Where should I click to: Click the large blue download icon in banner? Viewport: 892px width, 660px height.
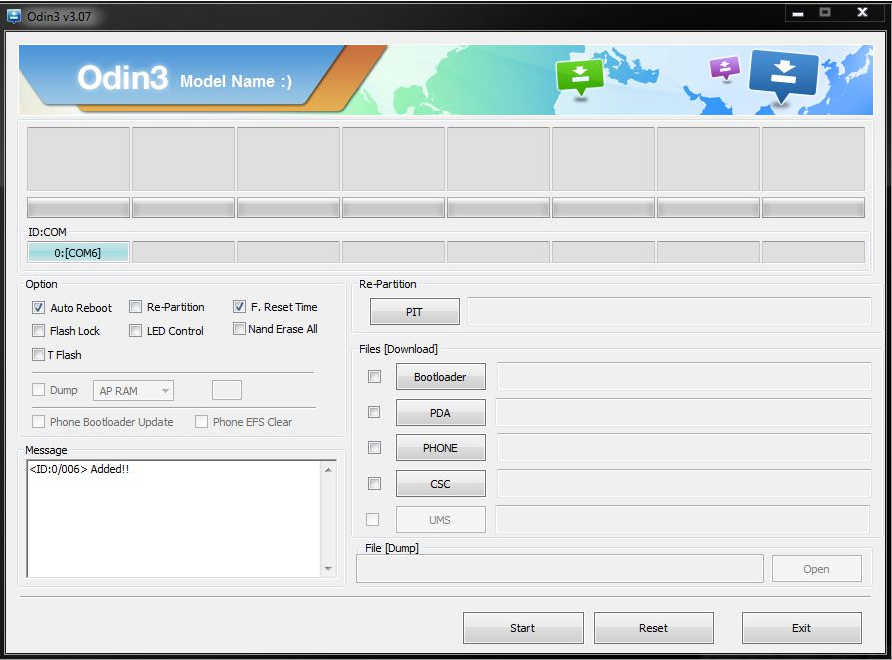pyautogui.click(x=783, y=76)
